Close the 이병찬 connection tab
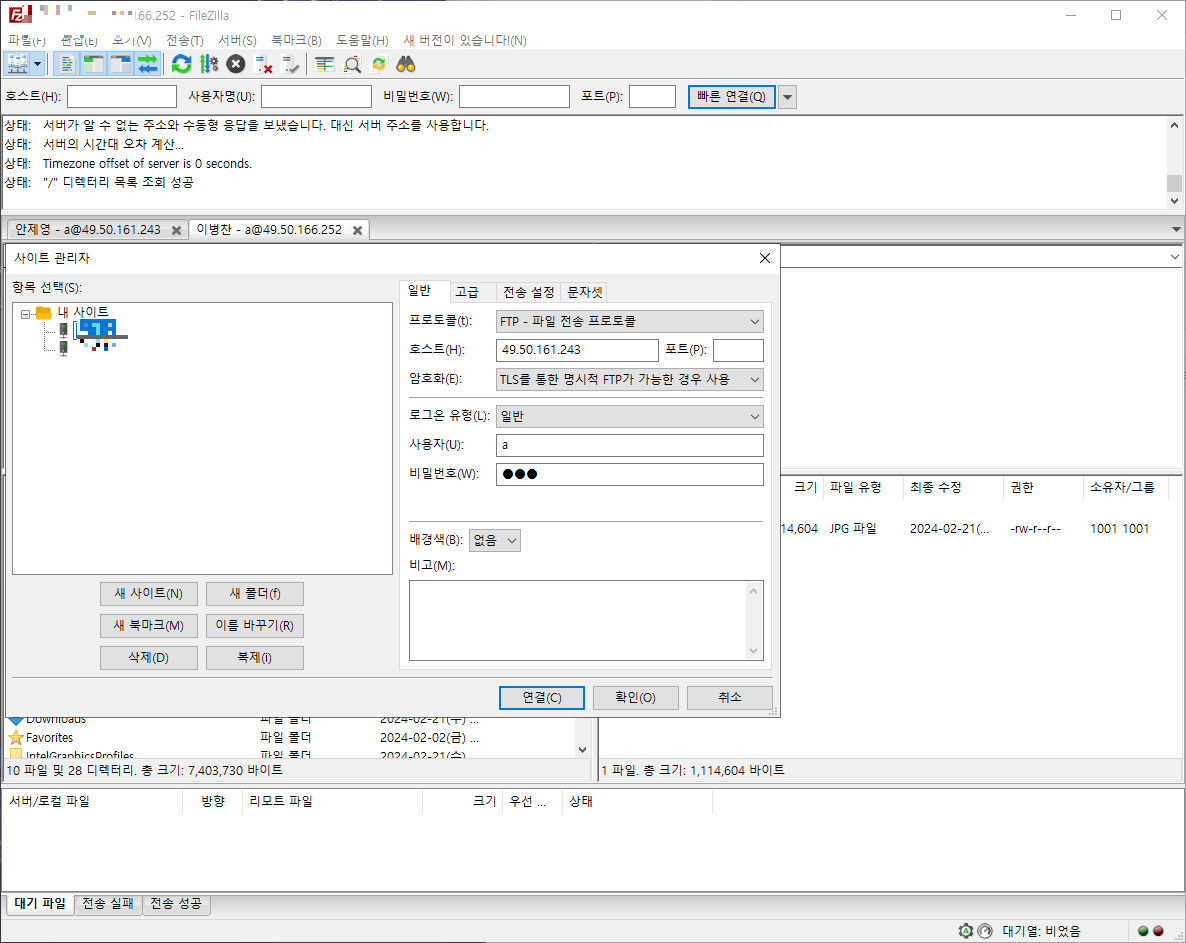 click(x=358, y=230)
